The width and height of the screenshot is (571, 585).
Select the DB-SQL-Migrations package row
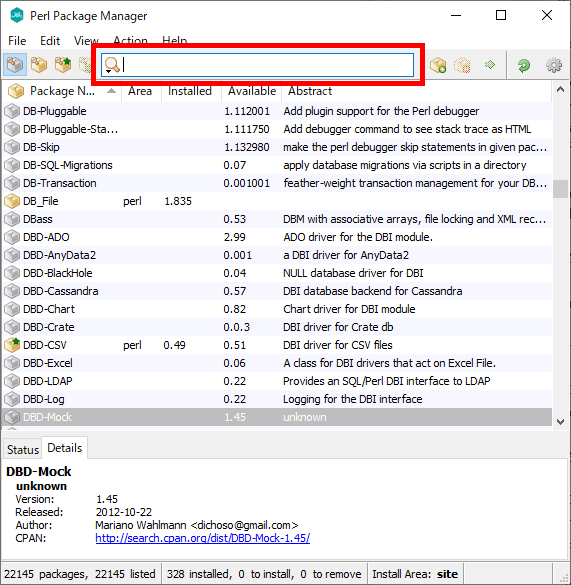click(277, 165)
